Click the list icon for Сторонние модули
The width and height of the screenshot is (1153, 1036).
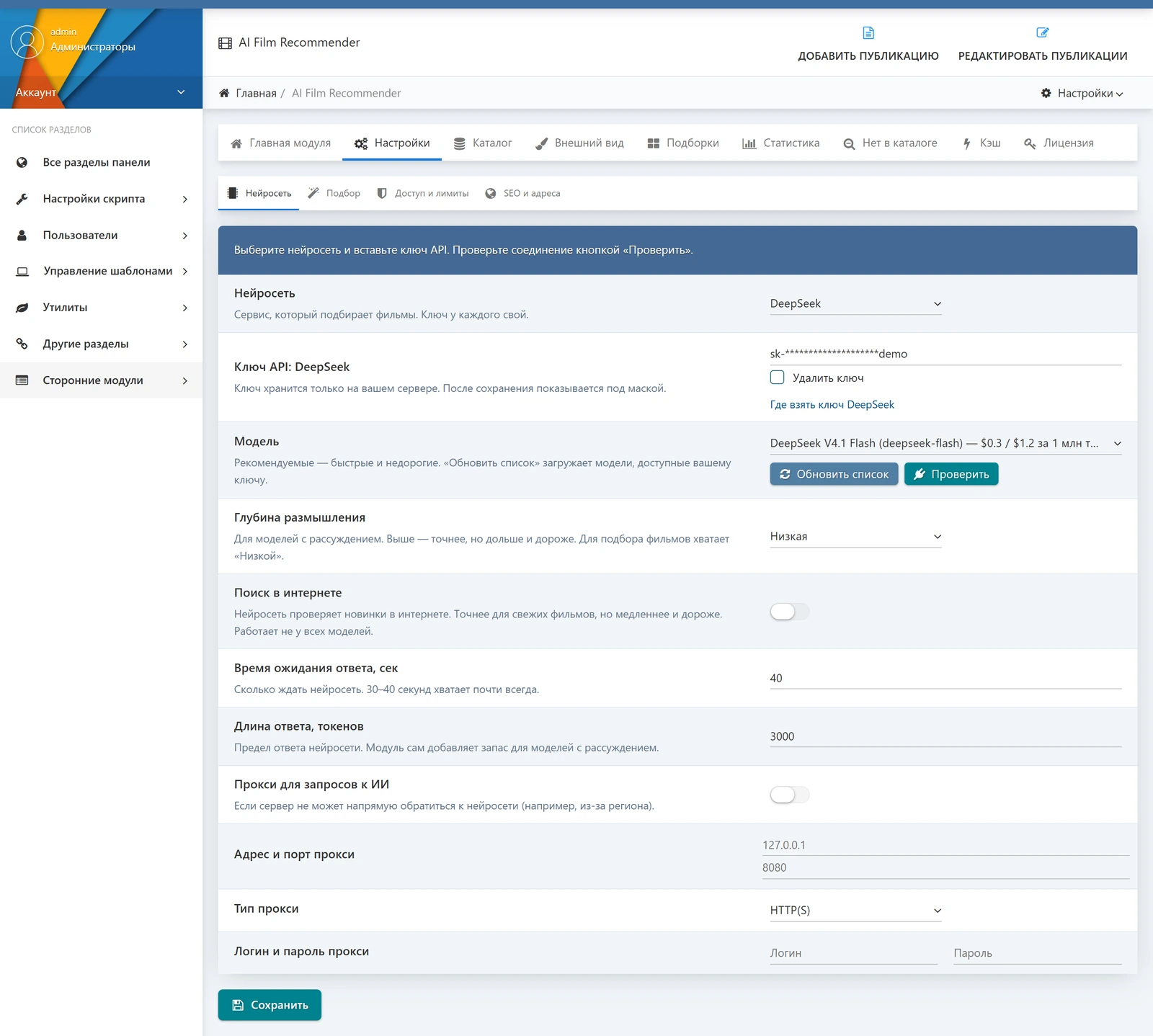pyautogui.click(x=22, y=380)
